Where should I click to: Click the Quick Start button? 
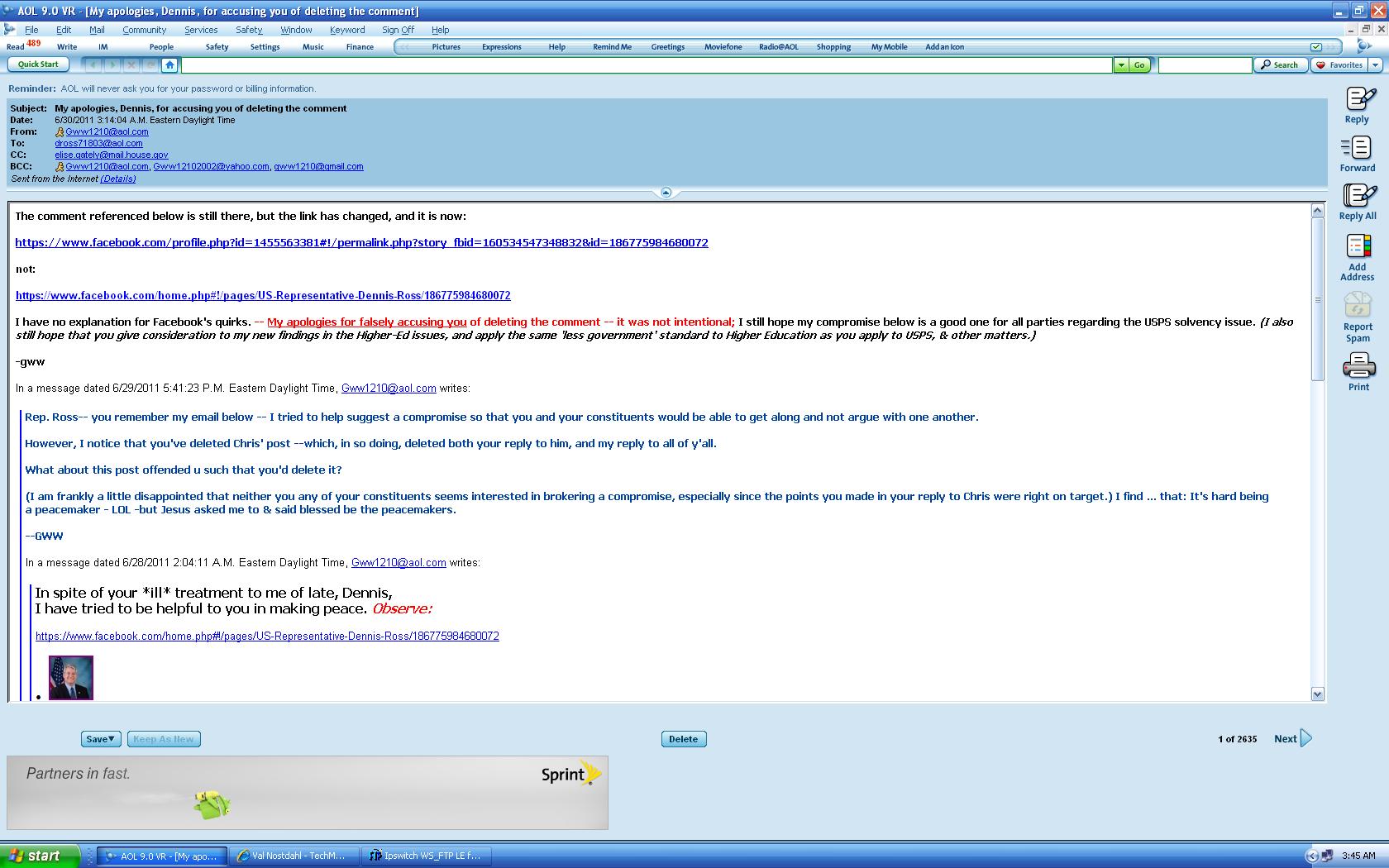click(x=38, y=64)
